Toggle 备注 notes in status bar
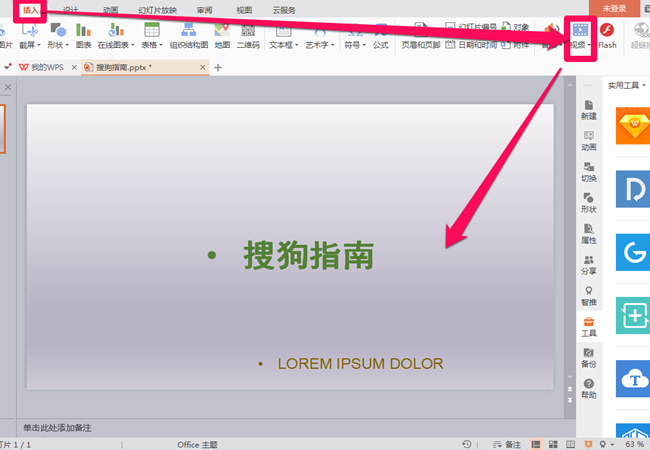 point(507,444)
